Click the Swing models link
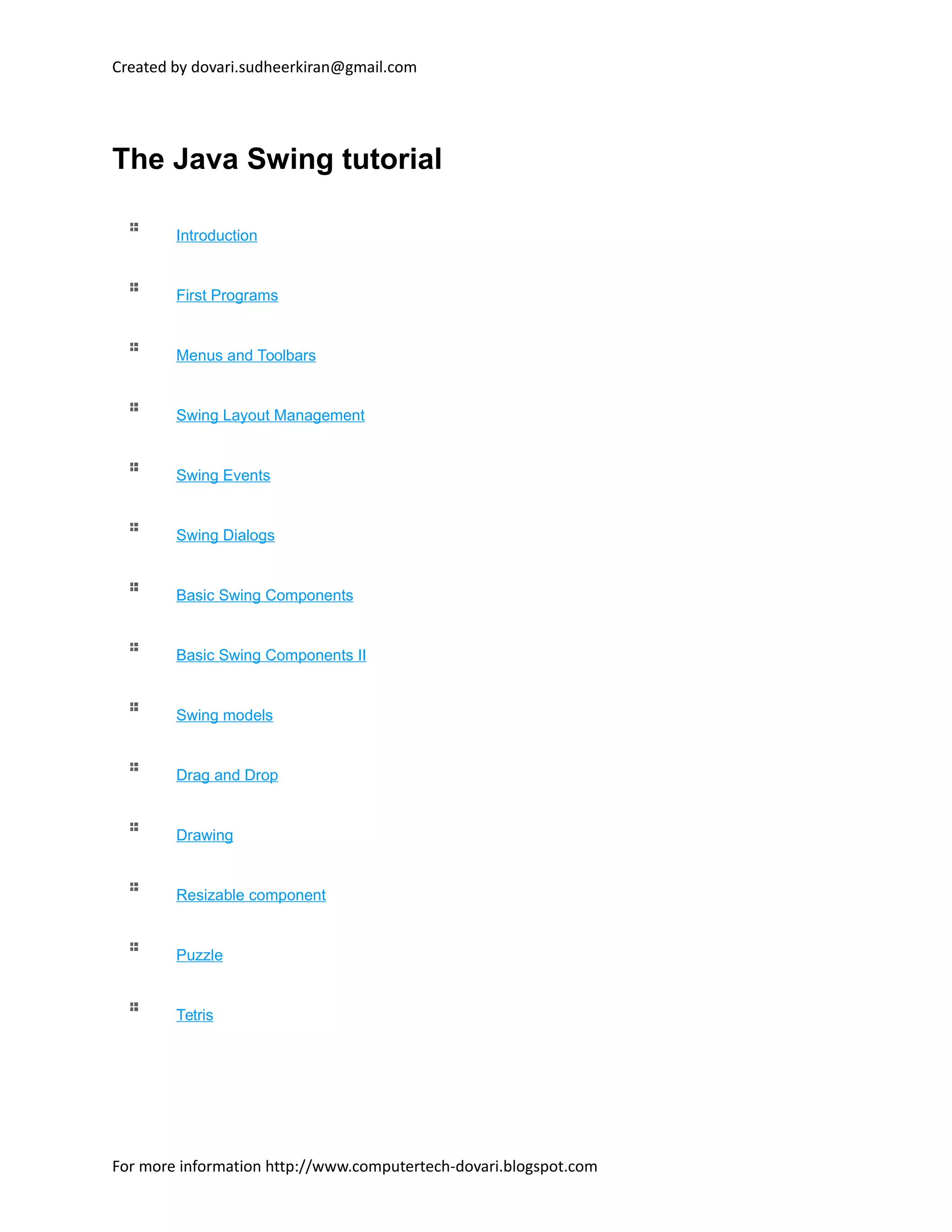 225,715
